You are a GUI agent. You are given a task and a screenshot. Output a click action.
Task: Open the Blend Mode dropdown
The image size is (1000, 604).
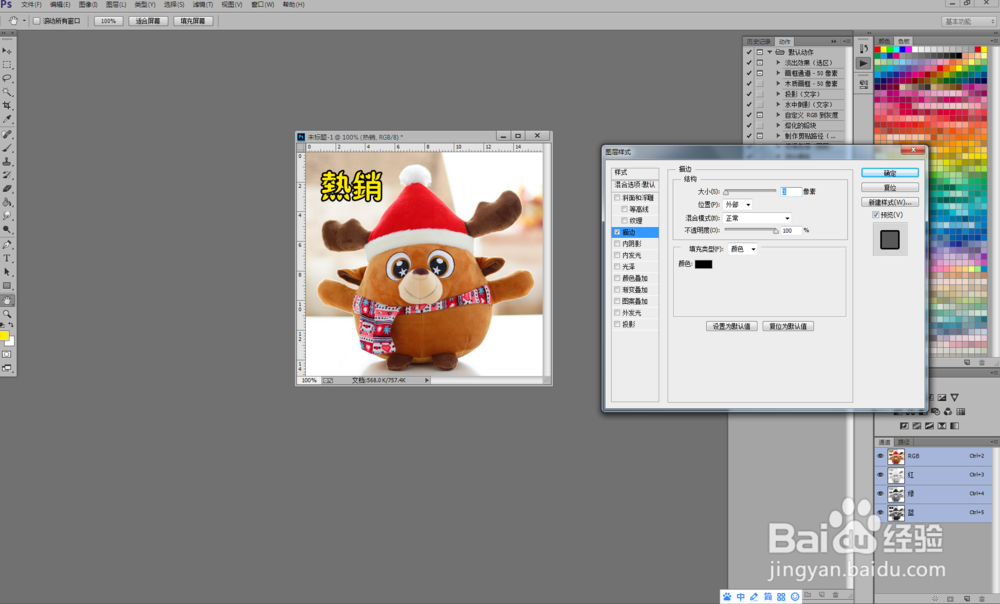[x=758, y=218]
